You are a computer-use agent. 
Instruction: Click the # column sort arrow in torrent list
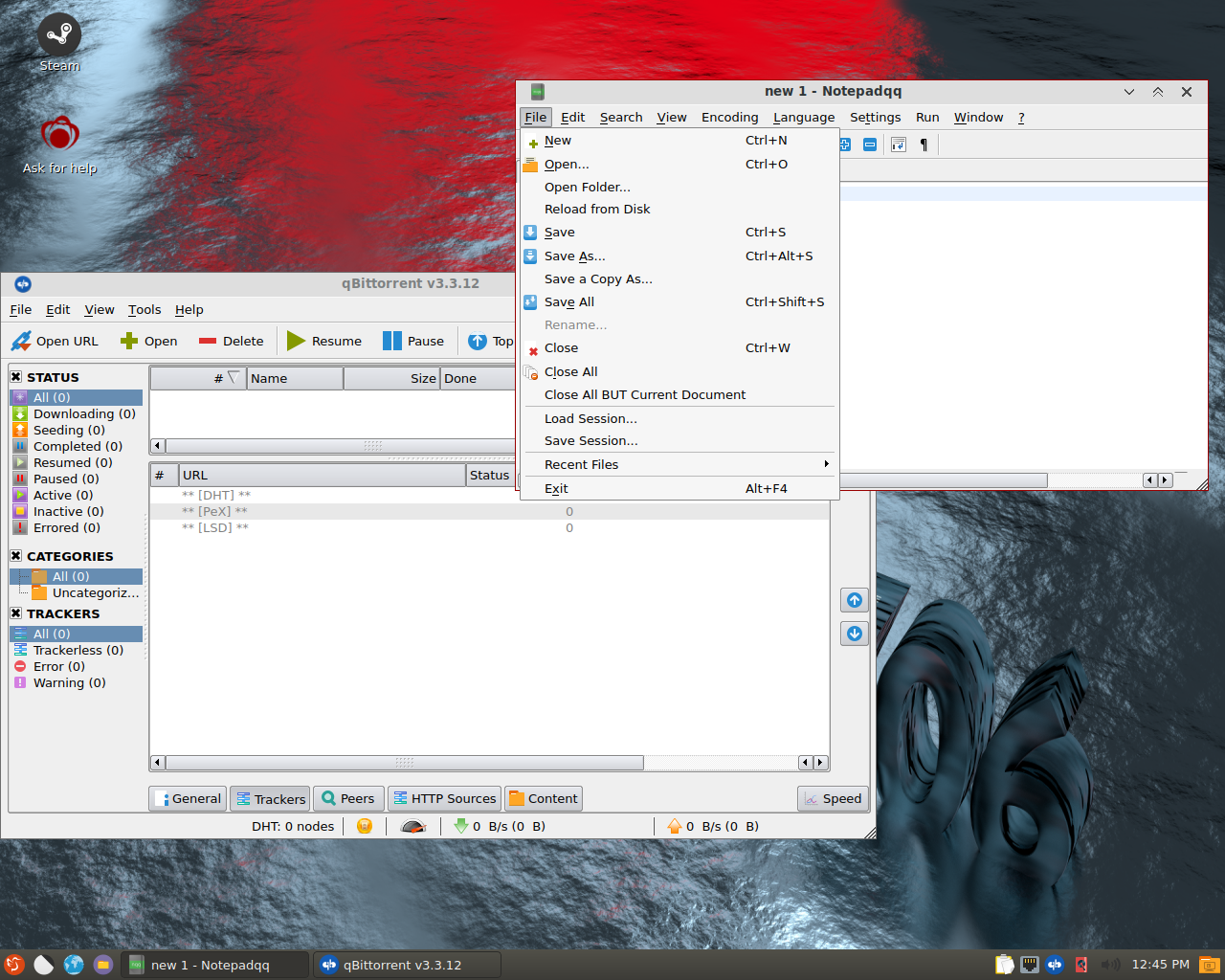pos(233,378)
